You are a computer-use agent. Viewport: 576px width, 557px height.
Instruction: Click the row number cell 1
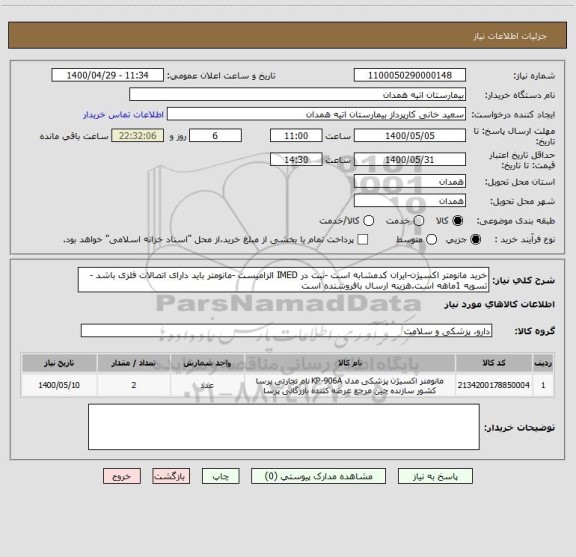543,385
